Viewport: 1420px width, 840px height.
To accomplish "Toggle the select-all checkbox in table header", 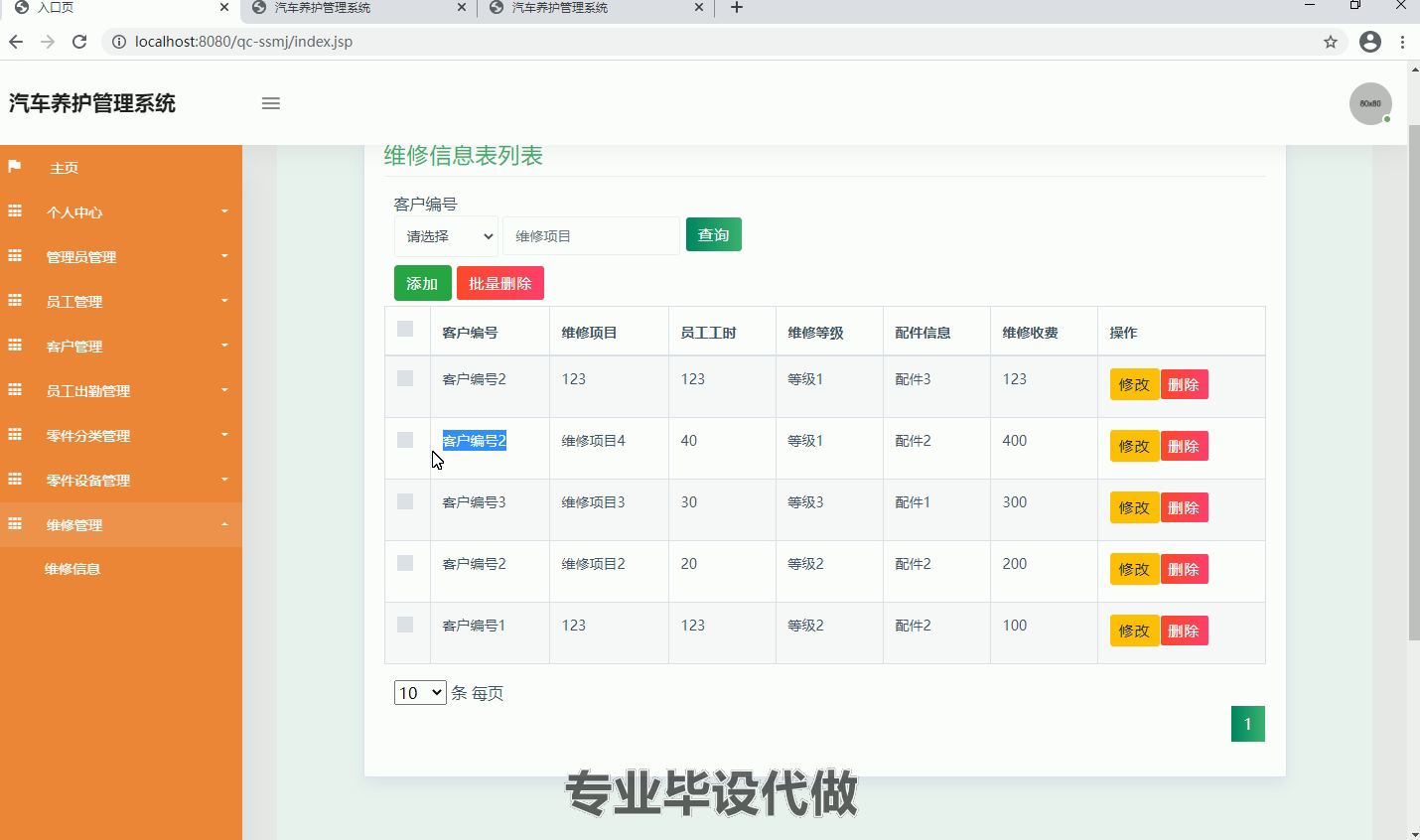I will (405, 329).
